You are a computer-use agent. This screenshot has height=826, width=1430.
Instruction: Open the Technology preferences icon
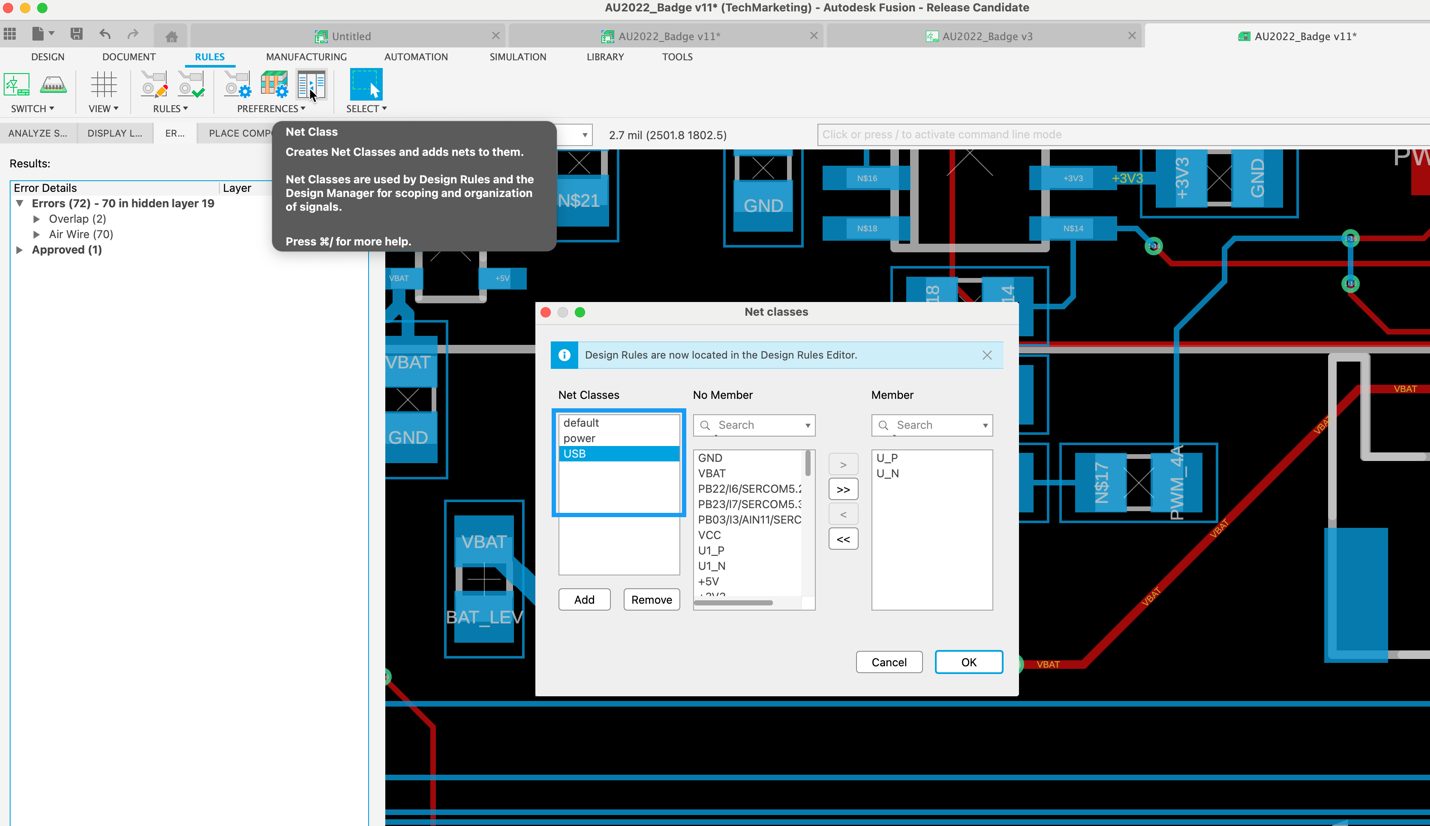click(x=274, y=85)
